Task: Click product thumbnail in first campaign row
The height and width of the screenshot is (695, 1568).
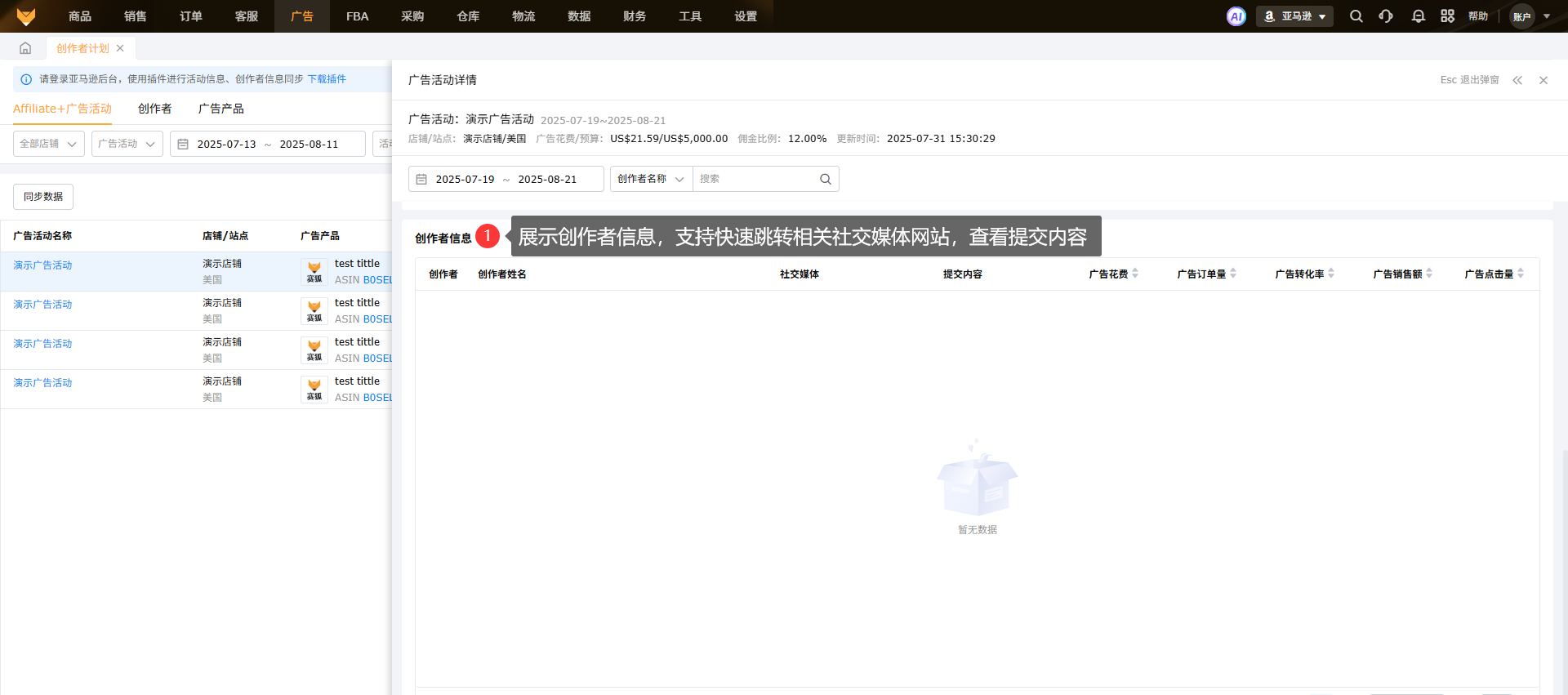Action: (x=314, y=272)
